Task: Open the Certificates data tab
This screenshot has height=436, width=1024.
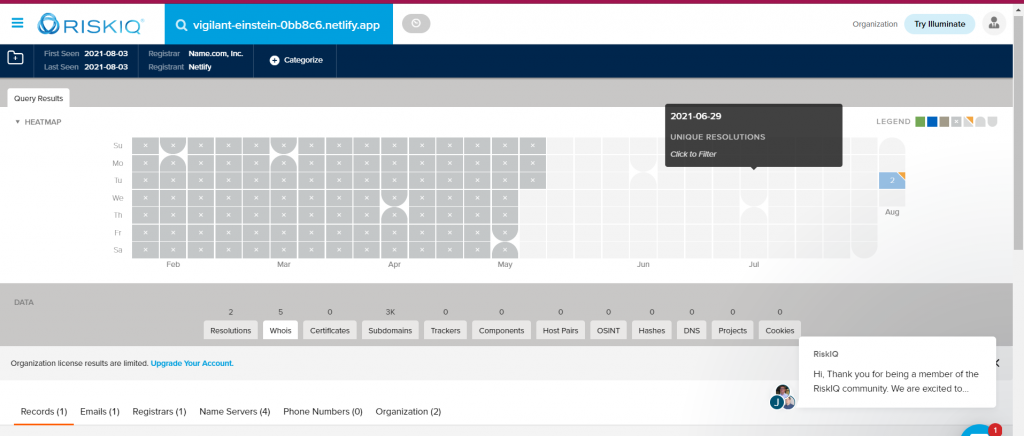Action: [x=330, y=330]
